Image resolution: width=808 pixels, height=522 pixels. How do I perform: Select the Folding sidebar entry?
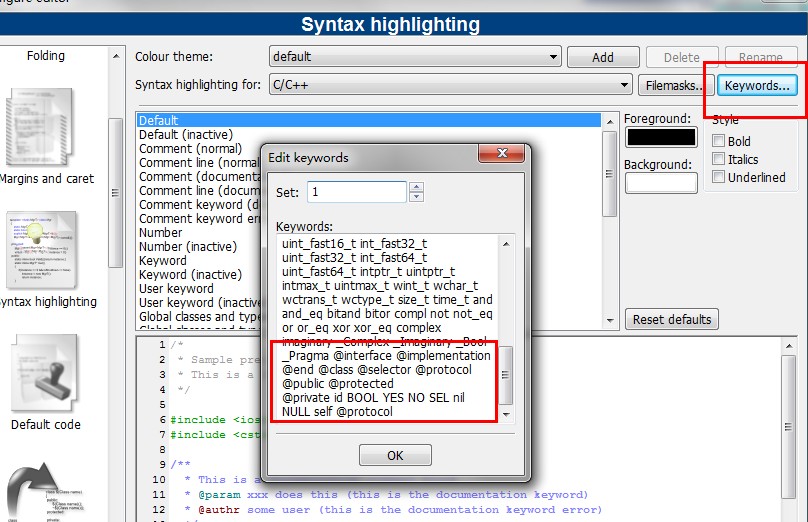(46, 56)
